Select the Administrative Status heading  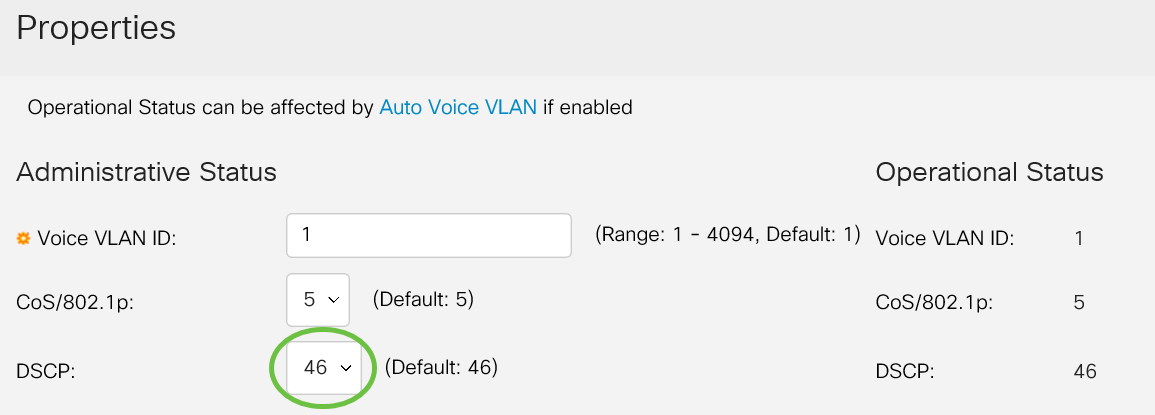(146, 172)
